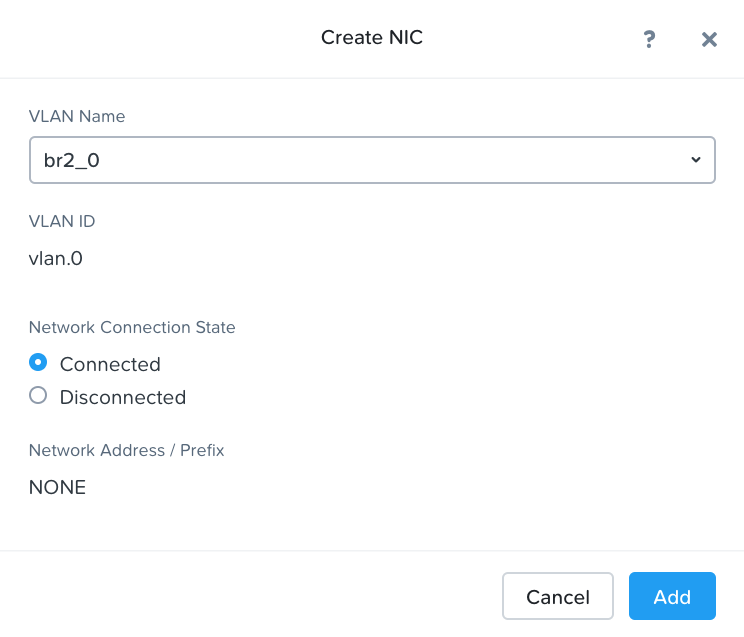Click the Network Connection State heading
Image resolution: width=744 pixels, height=637 pixels.
point(132,327)
